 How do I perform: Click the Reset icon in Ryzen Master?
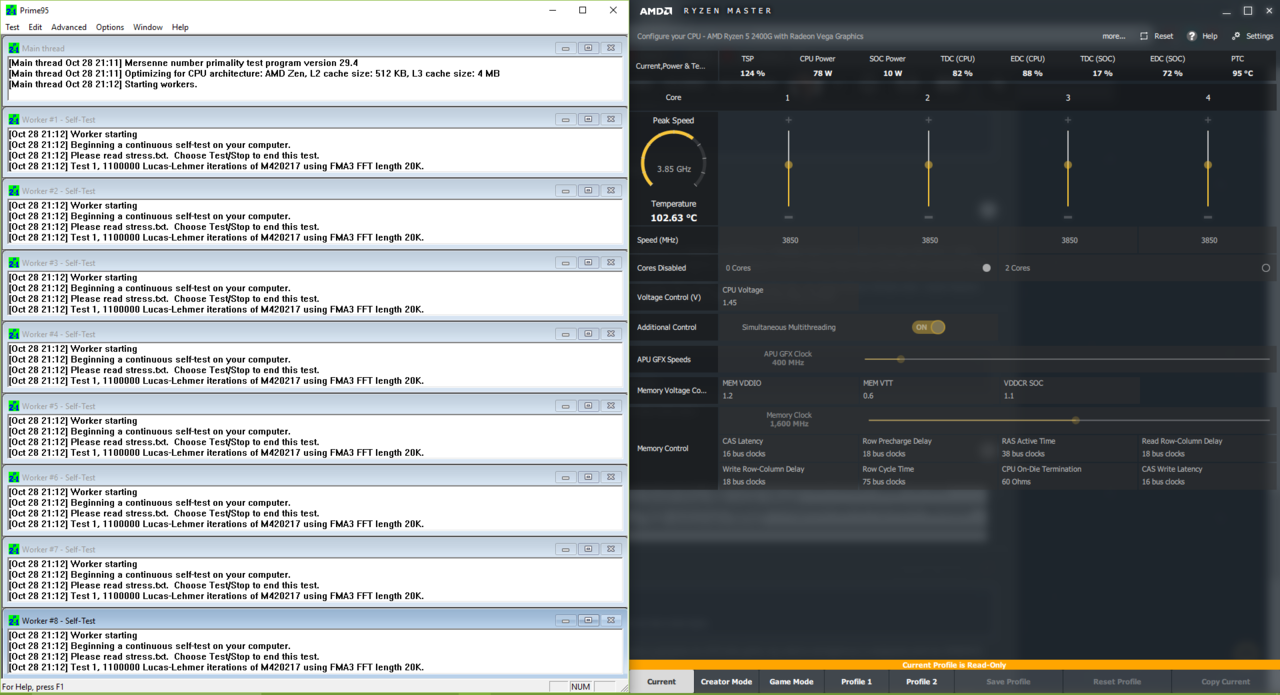(x=1144, y=36)
